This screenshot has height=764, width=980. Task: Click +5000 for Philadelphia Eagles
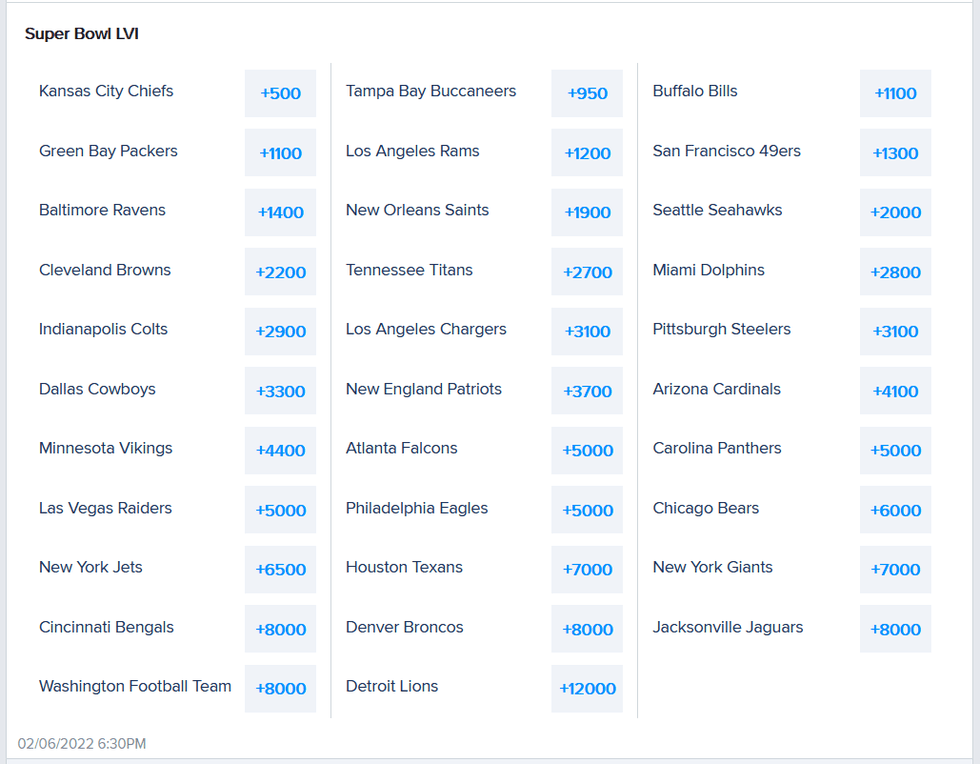click(x=587, y=509)
